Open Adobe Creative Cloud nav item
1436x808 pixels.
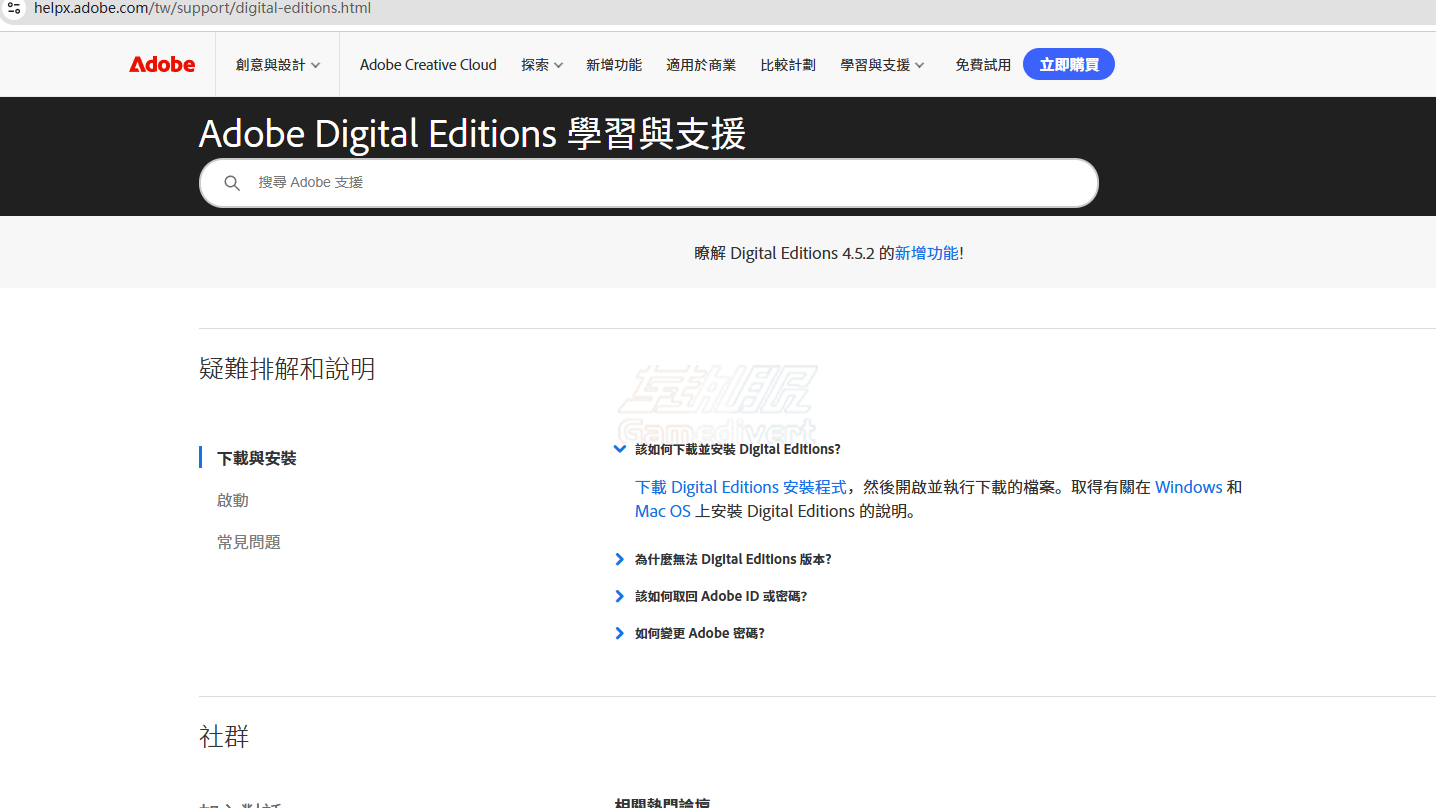pos(428,65)
